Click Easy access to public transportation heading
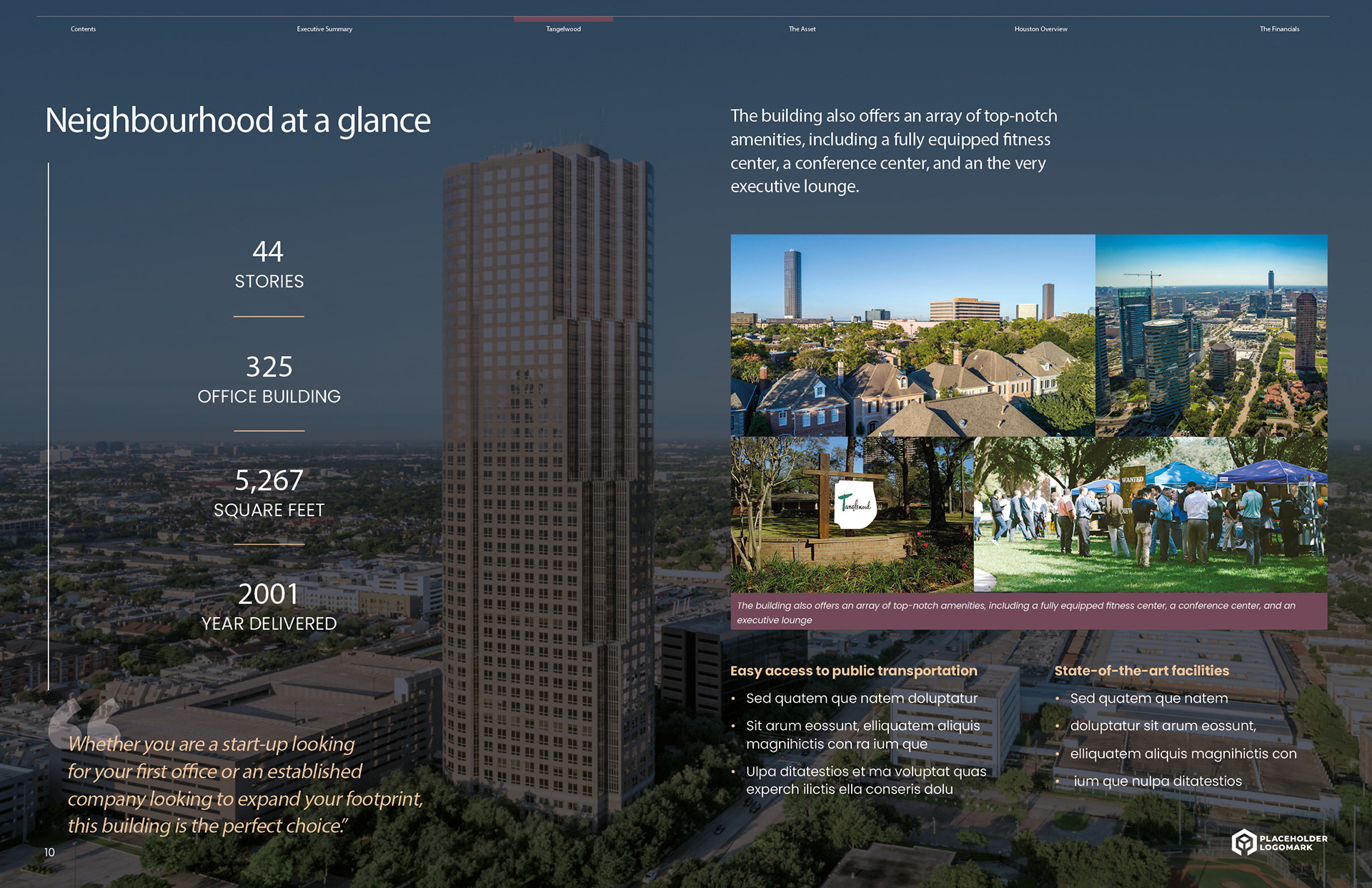1372x888 pixels. click(853, 671)
